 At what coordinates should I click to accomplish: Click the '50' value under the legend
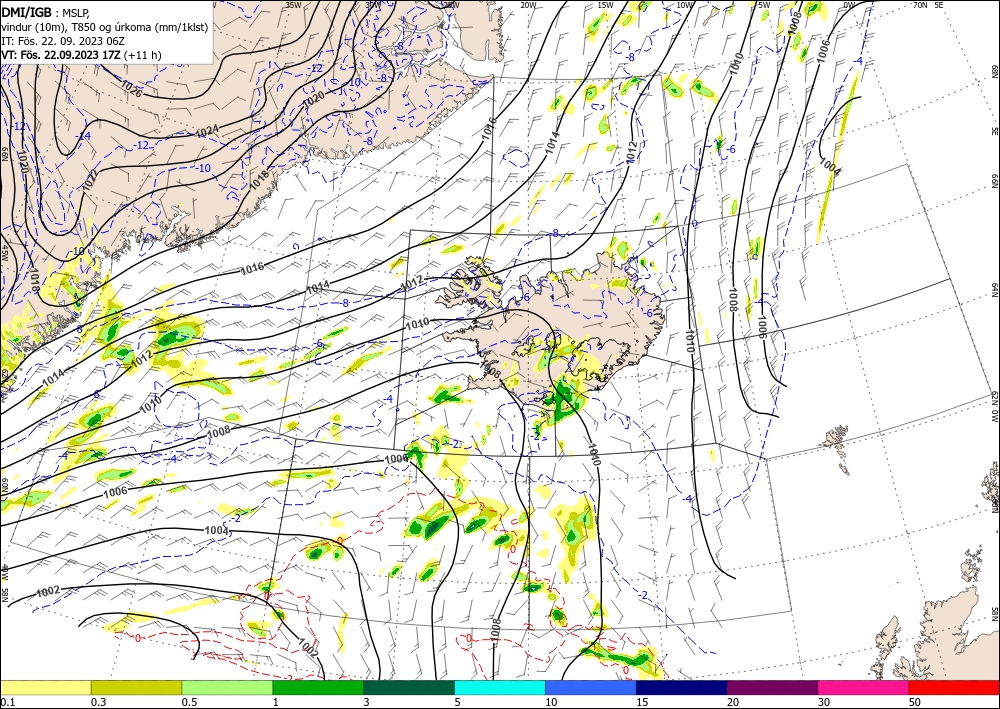pyautogui.click(x=915, y=702)
